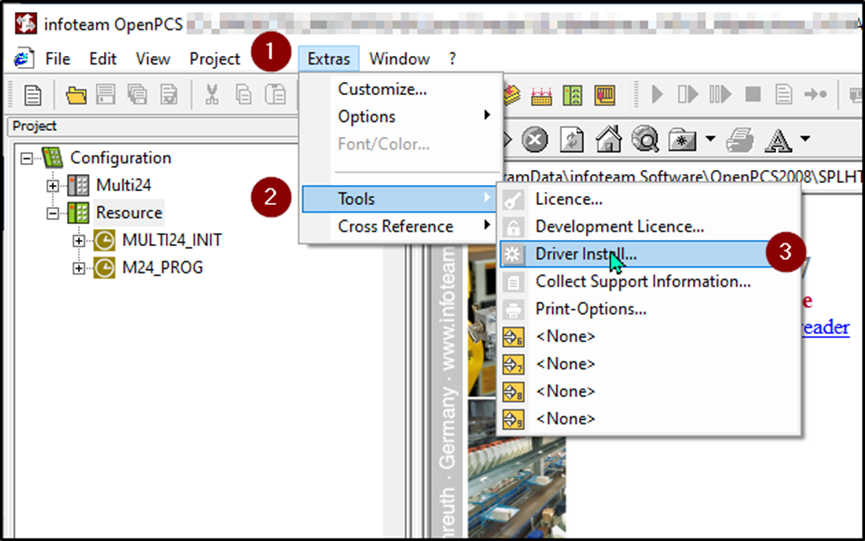The width and height of the screenshot is (865, 541).
Task: Open the Options submenu
Action: (x=402, y=116)
